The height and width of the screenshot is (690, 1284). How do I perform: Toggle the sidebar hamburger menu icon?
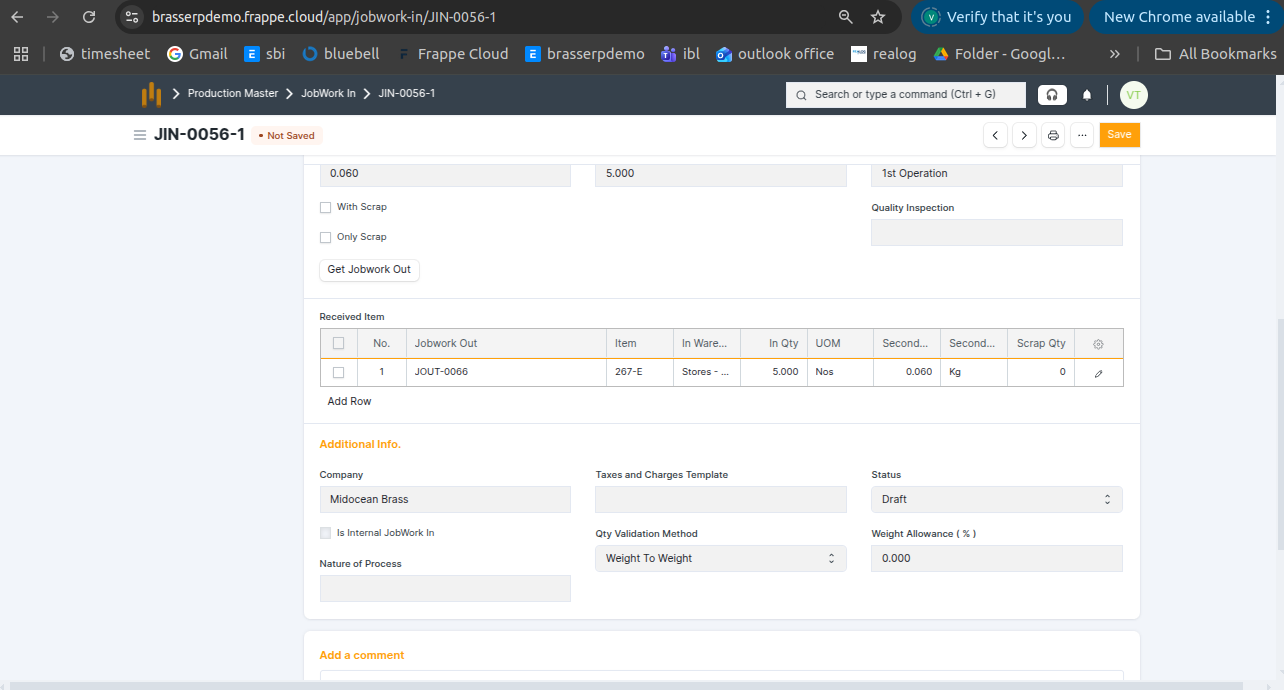tap(140, 135)
